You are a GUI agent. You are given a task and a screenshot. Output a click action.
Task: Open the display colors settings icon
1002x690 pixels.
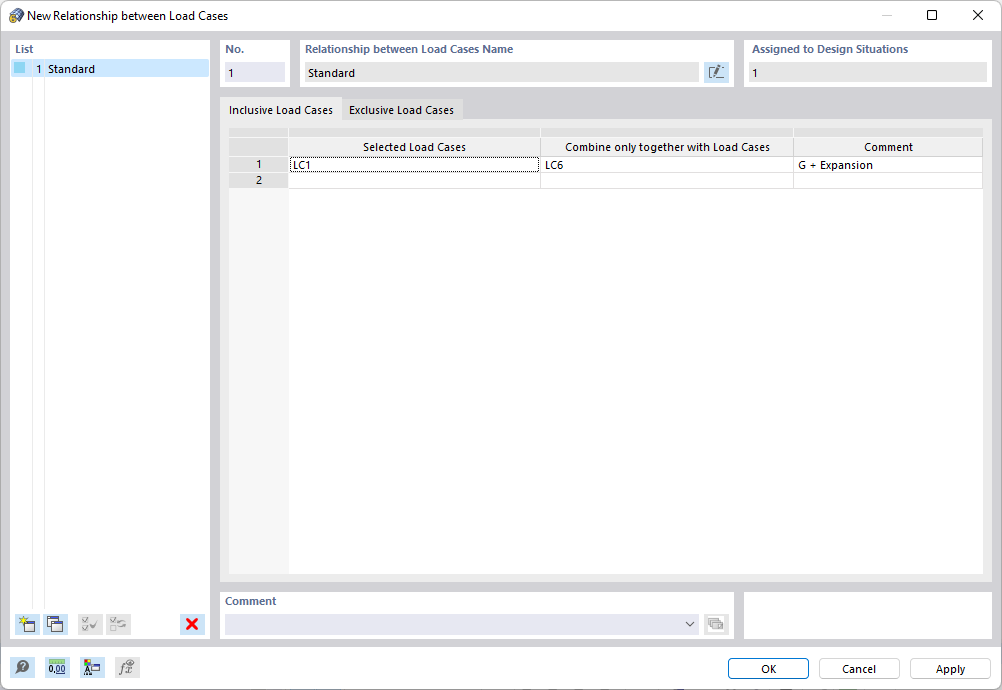pyautogui.click(x=92, y=667)
